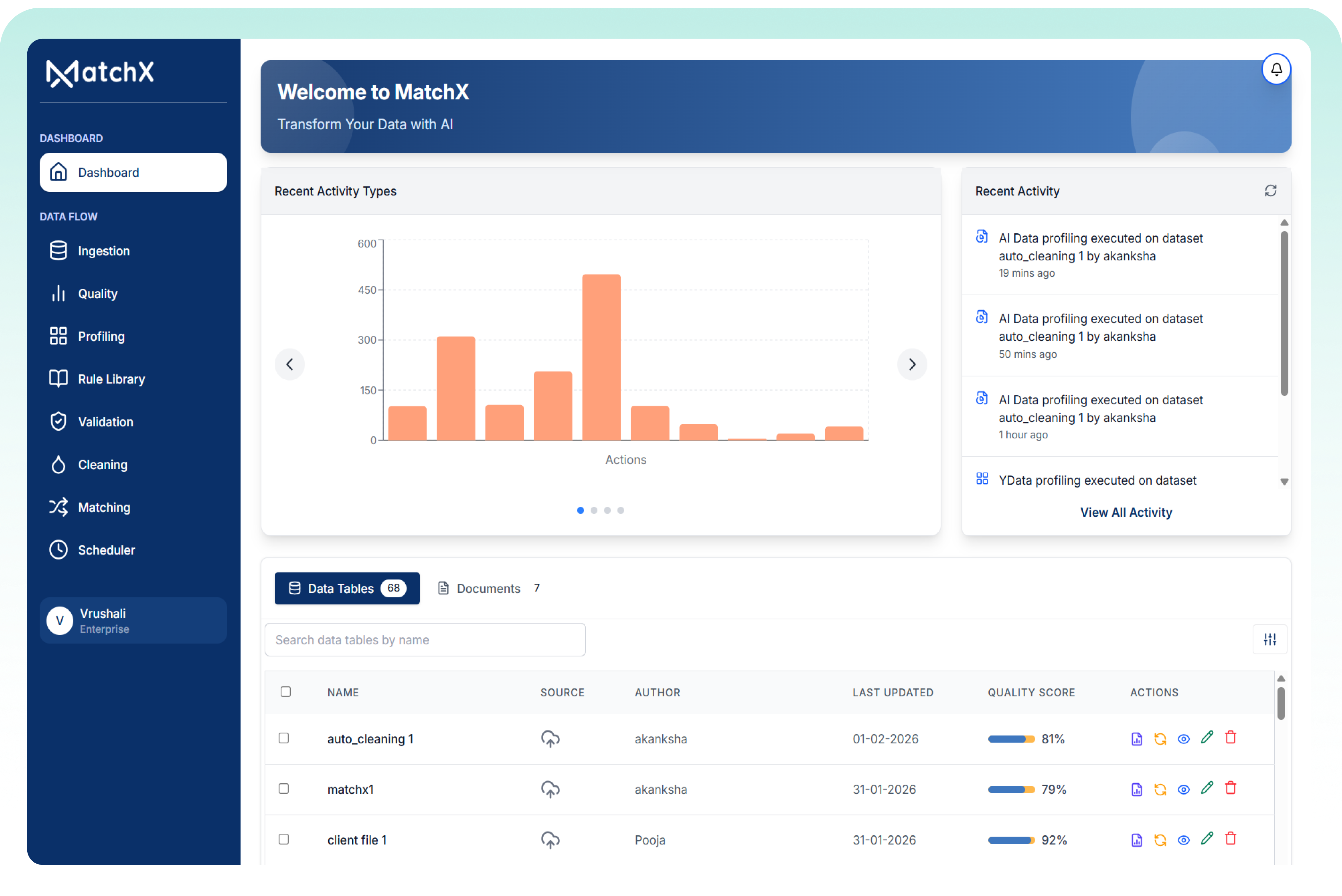
Task: Delete the auto_cleaning 1 table
Action: tap(1231, 738)
